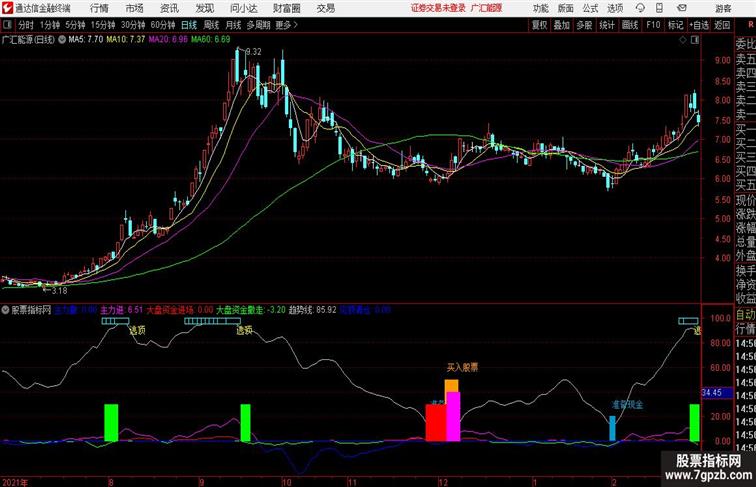Image resolution: width=756 pixels, height=487 pixels.
Task: Click the 买入股票 signal label
Action: click(x=462, y=367)
